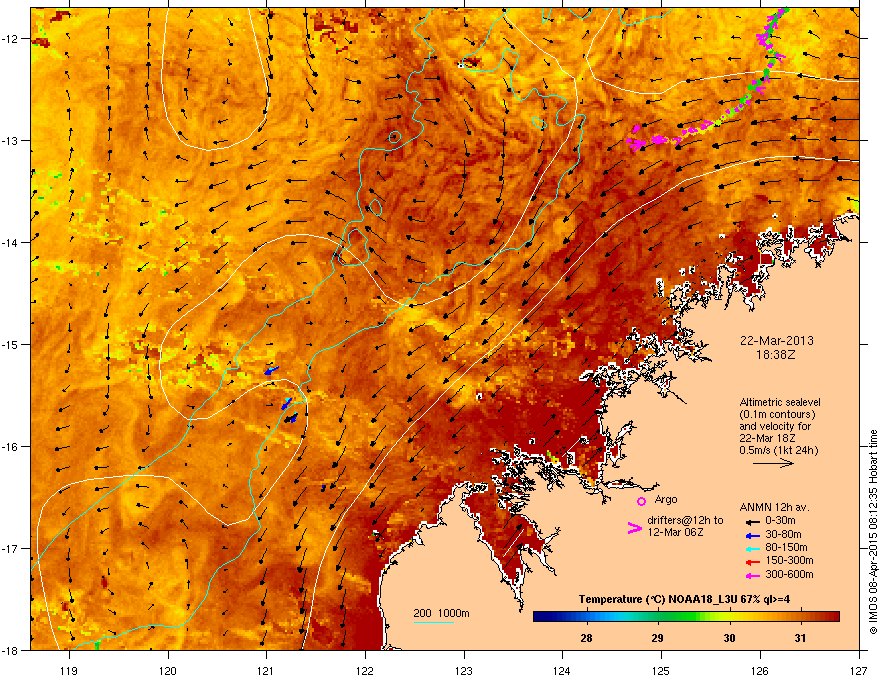Click the black 0-30m arrow legend symbol
880x680 pixels.
(x=751, y=522)
